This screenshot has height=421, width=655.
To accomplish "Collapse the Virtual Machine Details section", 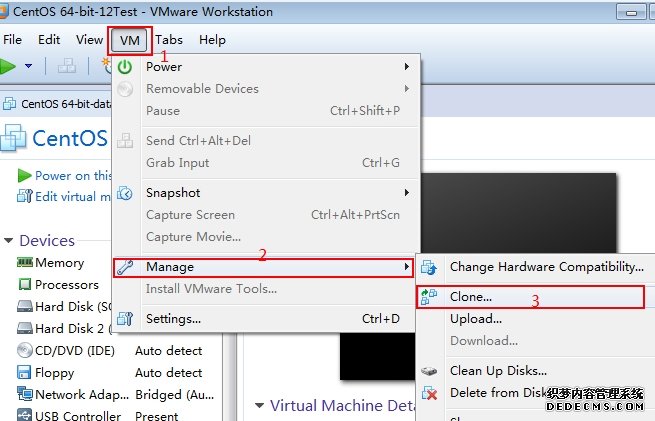I will tap(260, 406).
